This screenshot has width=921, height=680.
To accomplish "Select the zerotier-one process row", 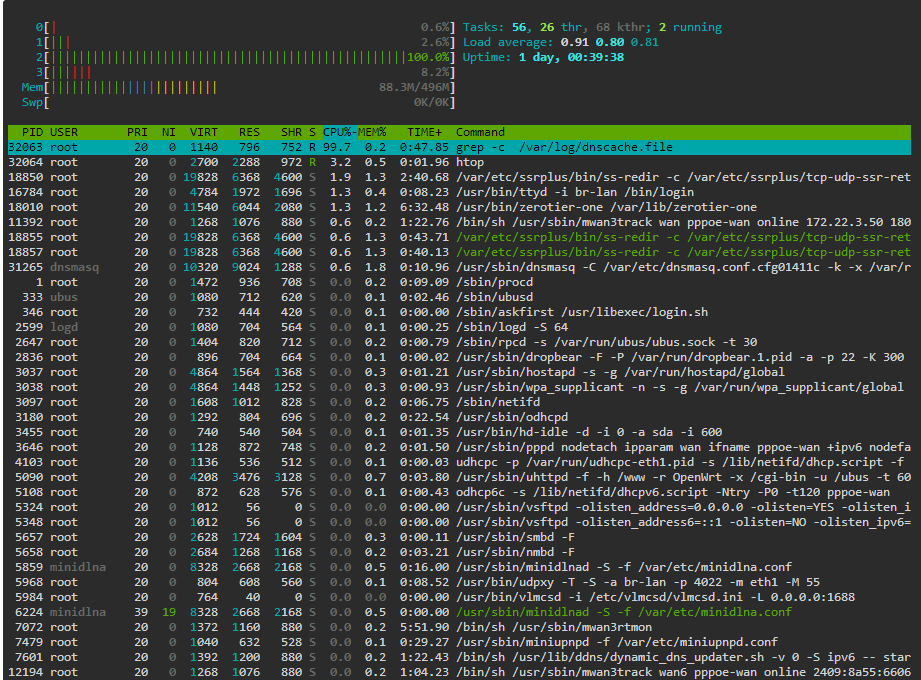I will tap(459, 207).
